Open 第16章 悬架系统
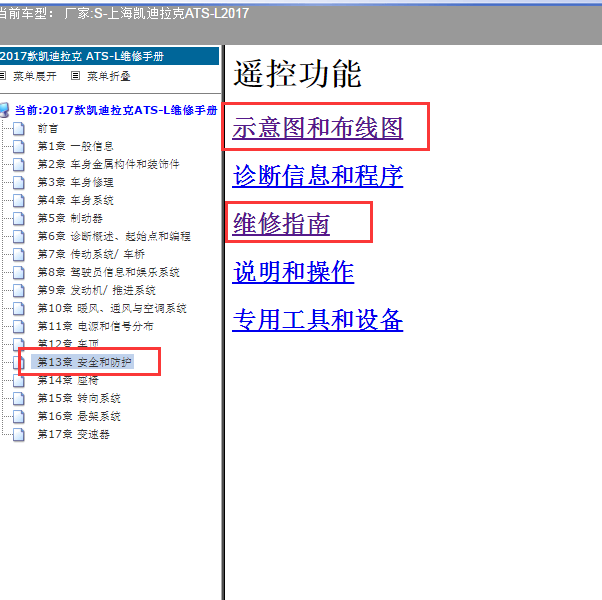 [79, 417]
